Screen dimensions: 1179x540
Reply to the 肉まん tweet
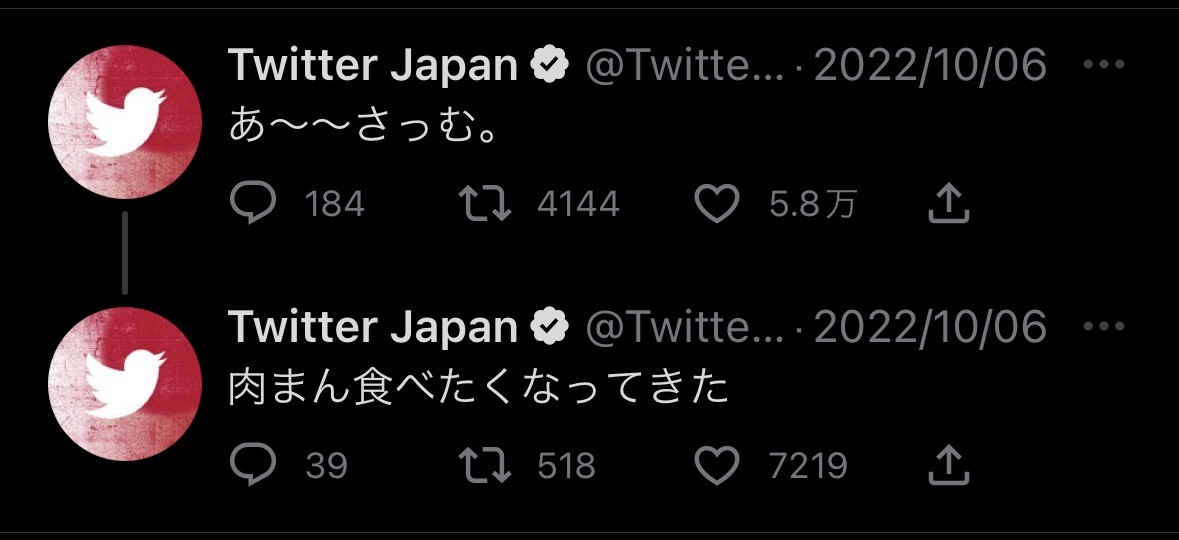(x=253, y=466)
